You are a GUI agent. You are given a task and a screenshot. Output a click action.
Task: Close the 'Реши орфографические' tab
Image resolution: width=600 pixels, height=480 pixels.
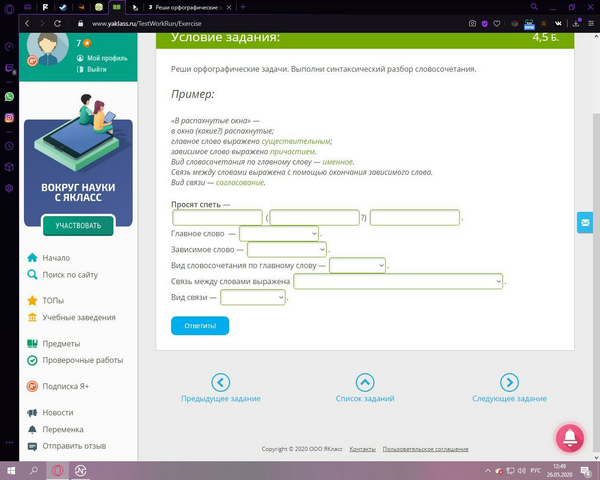point(229,7)
